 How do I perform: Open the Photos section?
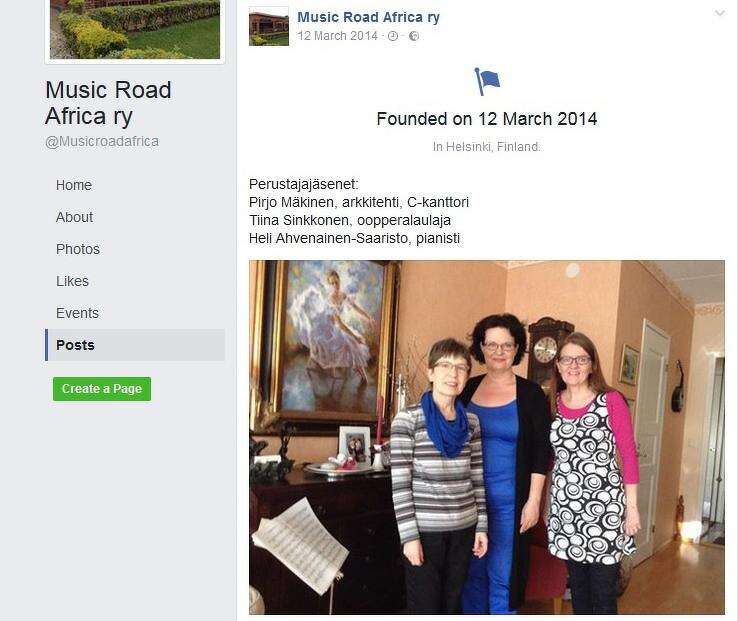tap(78, 249)
